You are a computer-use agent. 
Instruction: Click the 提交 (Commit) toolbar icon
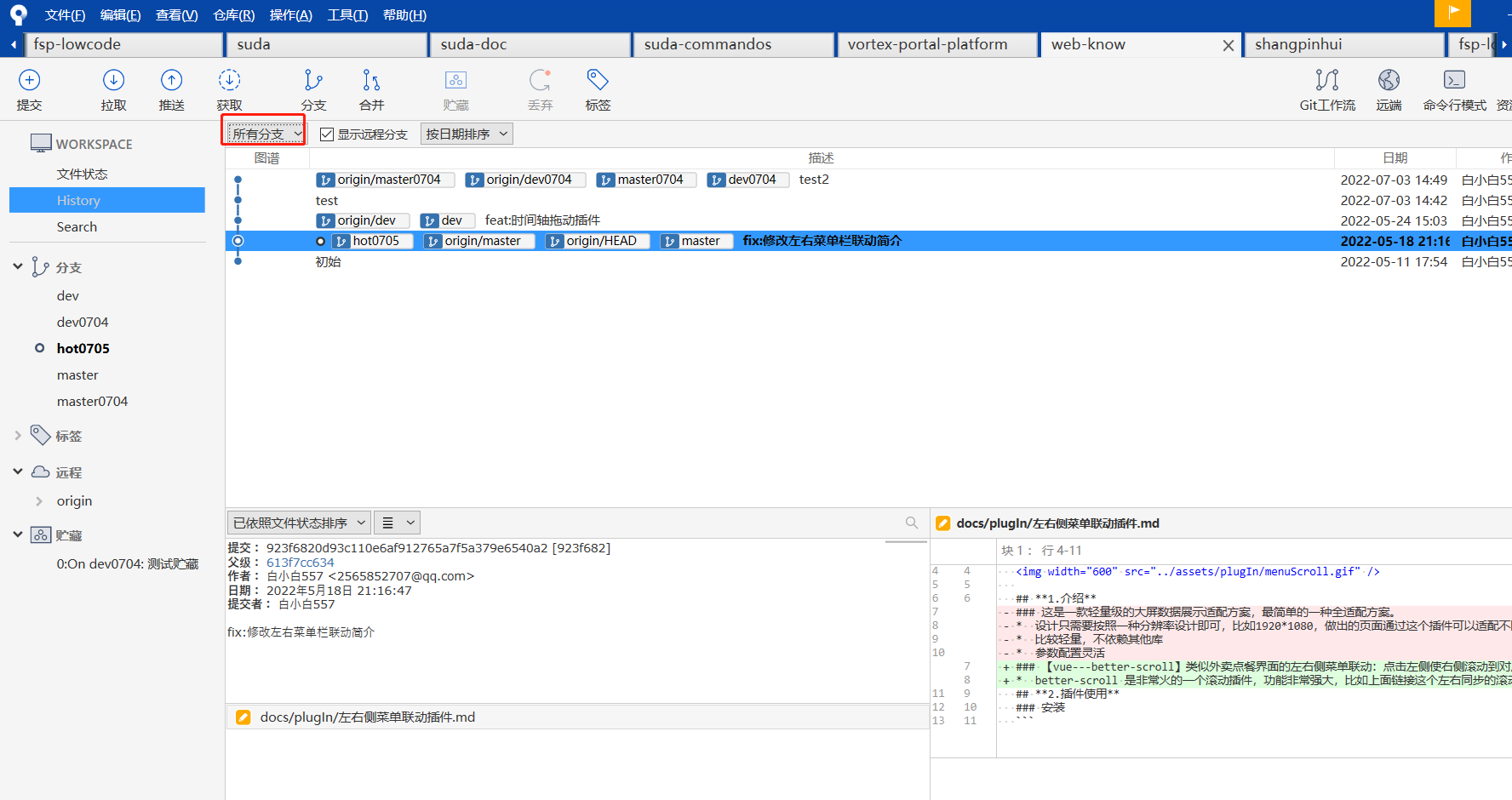(x=29, y=80)
